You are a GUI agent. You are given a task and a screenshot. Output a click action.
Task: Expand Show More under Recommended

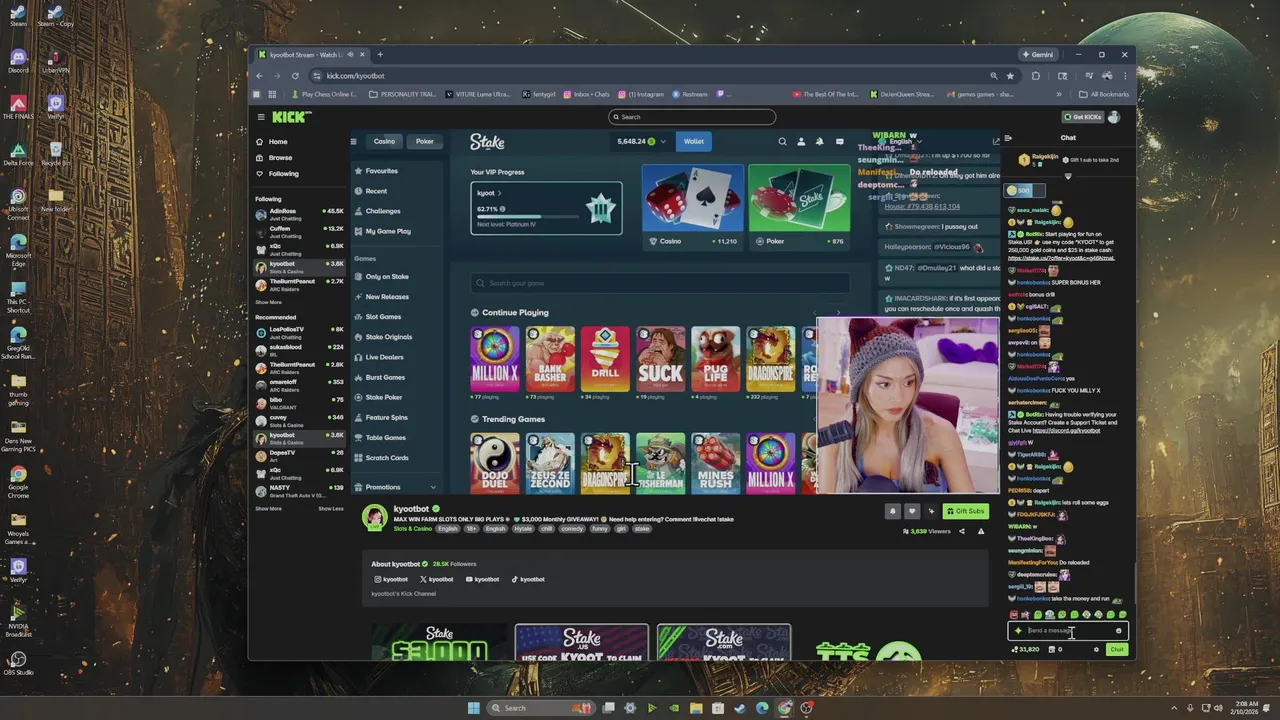268,508
